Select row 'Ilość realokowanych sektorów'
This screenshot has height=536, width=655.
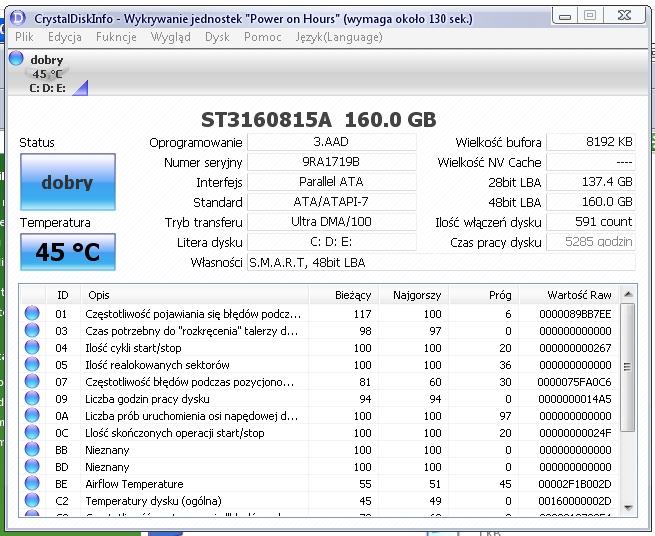320,365
